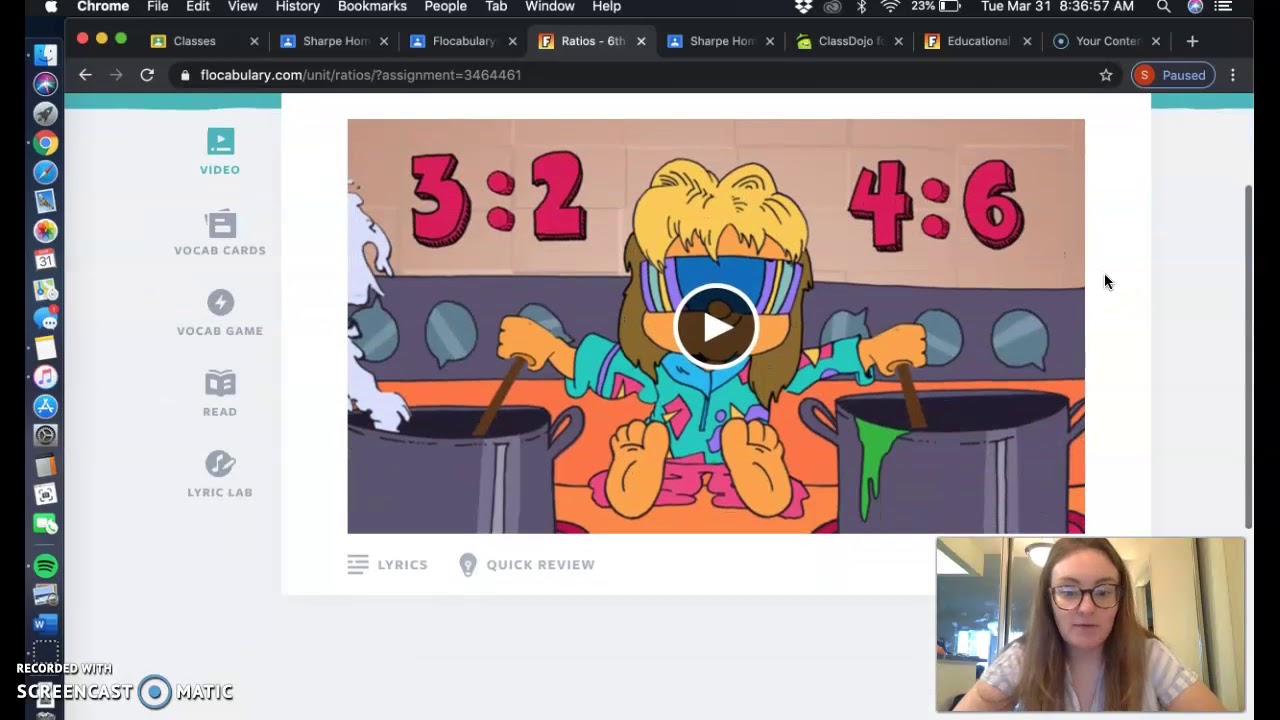Open Spotlight search in menu bar
The width and height of the screenshot is (1280, 720).
[x=1163, y=7]
